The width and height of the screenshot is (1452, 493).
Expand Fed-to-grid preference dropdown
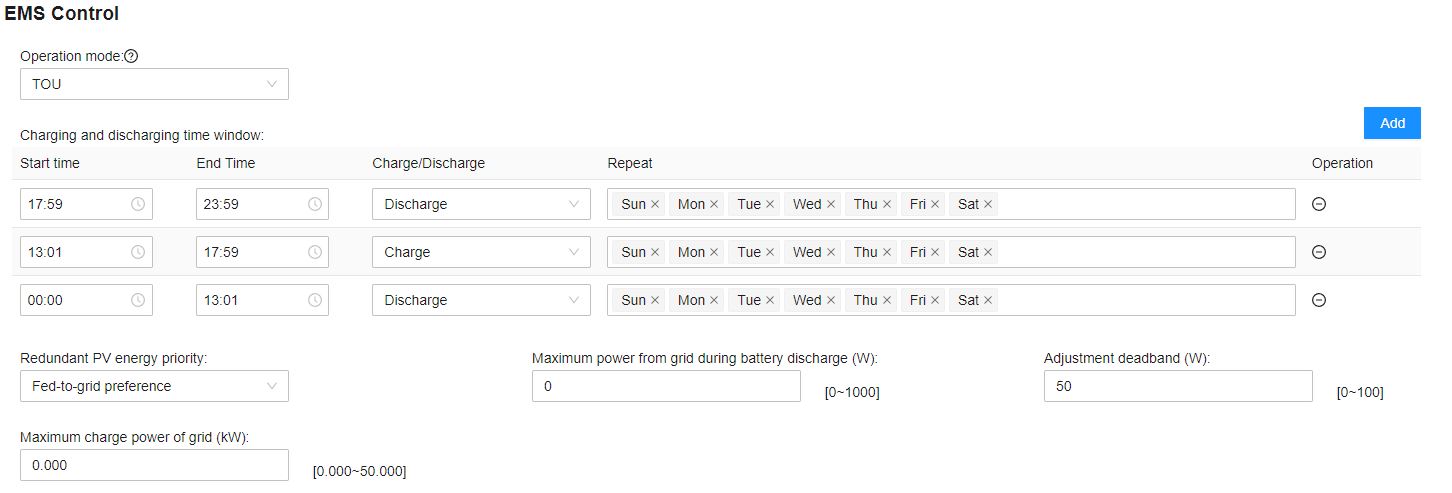tap(154, 386)
